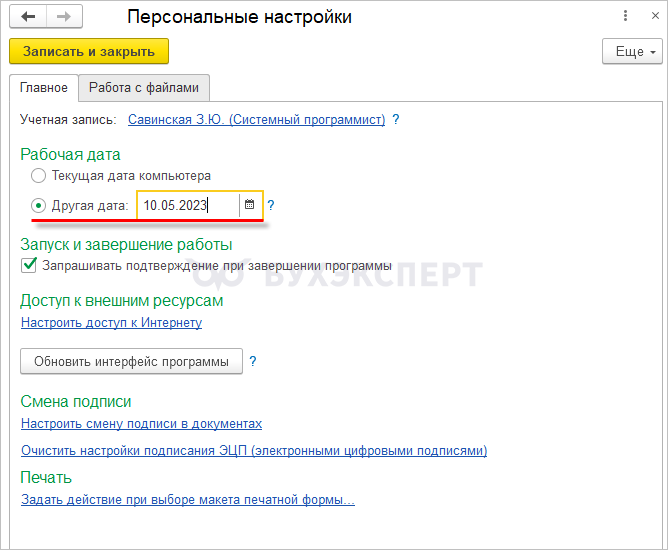
Task: Click the Запуск и завершение работы heading
Action: 126,245
